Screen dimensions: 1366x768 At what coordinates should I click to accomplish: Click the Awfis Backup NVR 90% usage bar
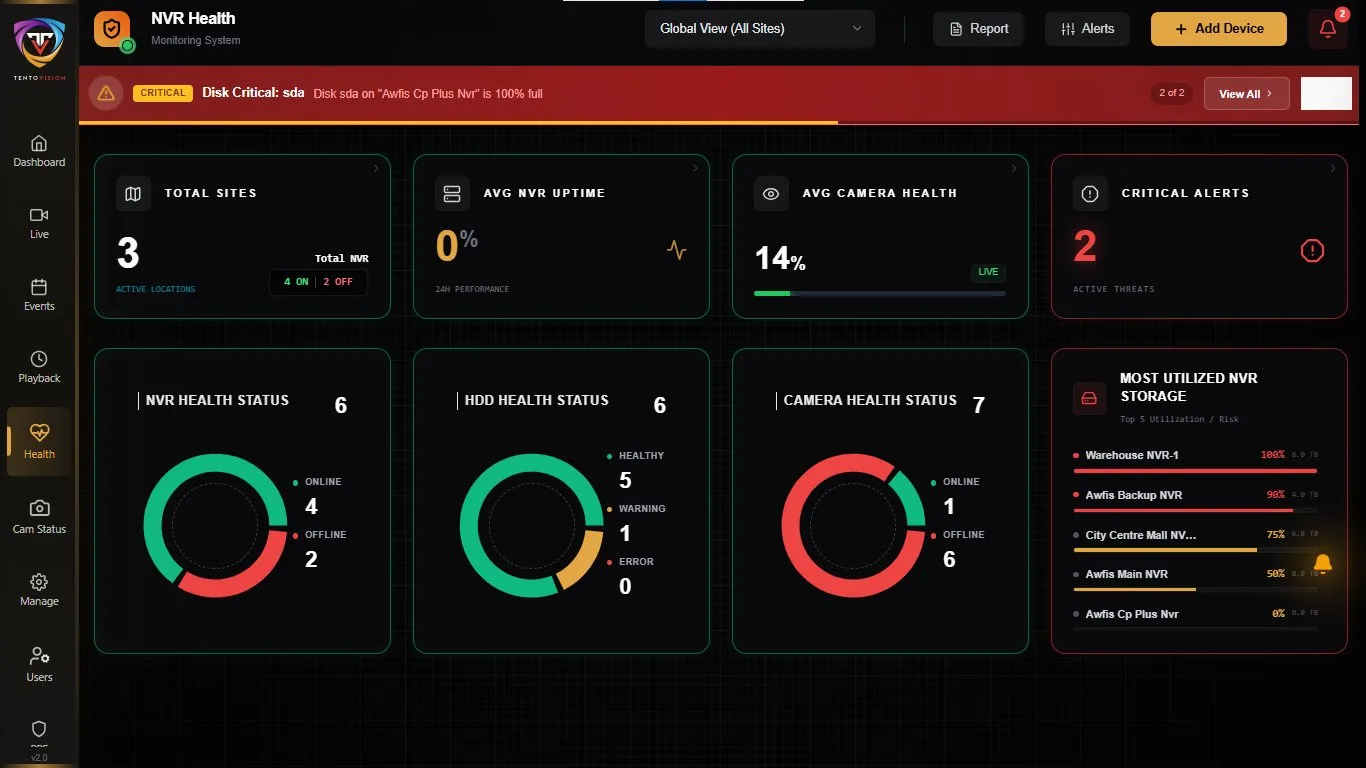tap(1195, 510)
